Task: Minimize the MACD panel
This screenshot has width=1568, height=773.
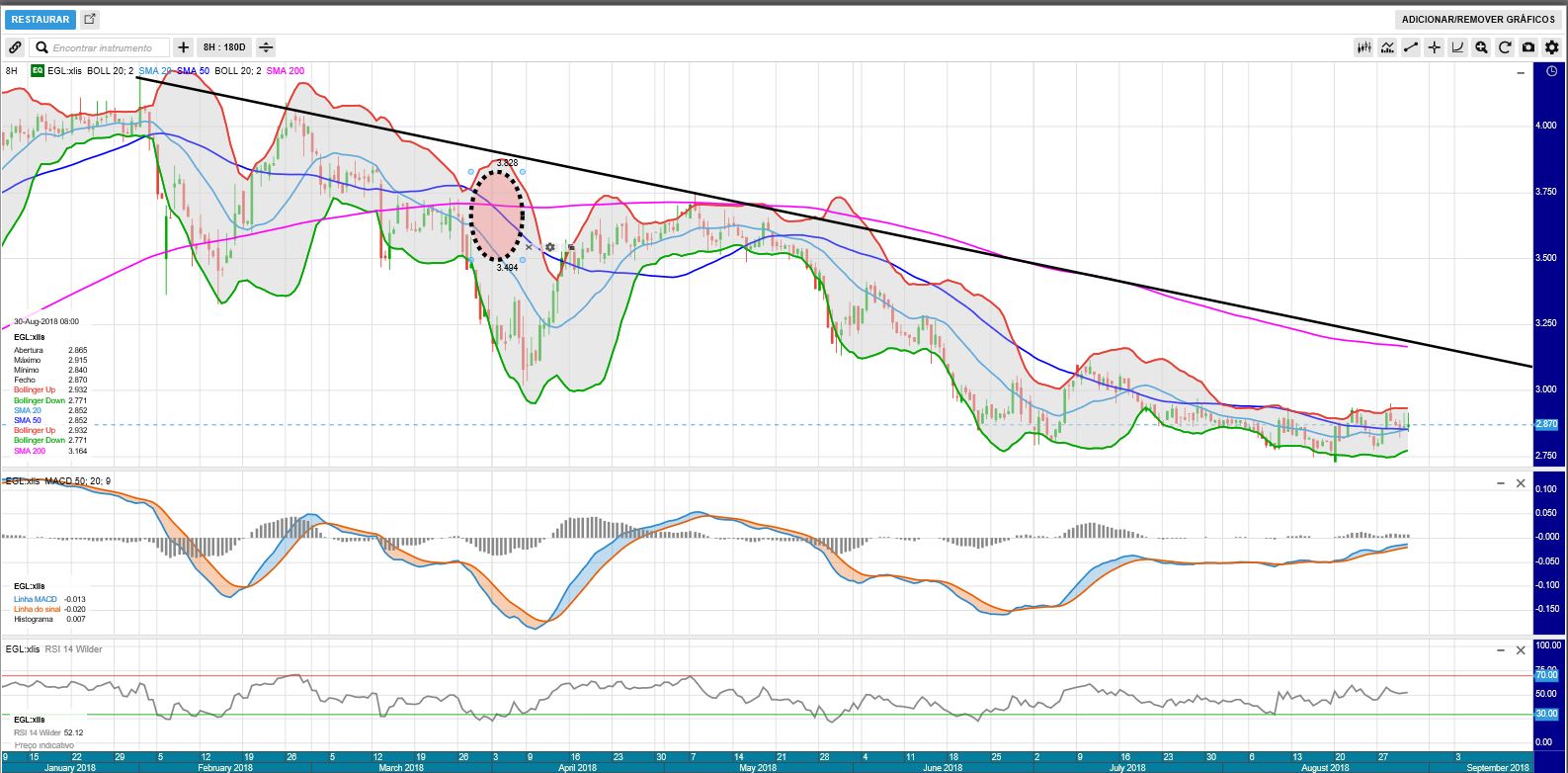Action: click(1501, 483)
